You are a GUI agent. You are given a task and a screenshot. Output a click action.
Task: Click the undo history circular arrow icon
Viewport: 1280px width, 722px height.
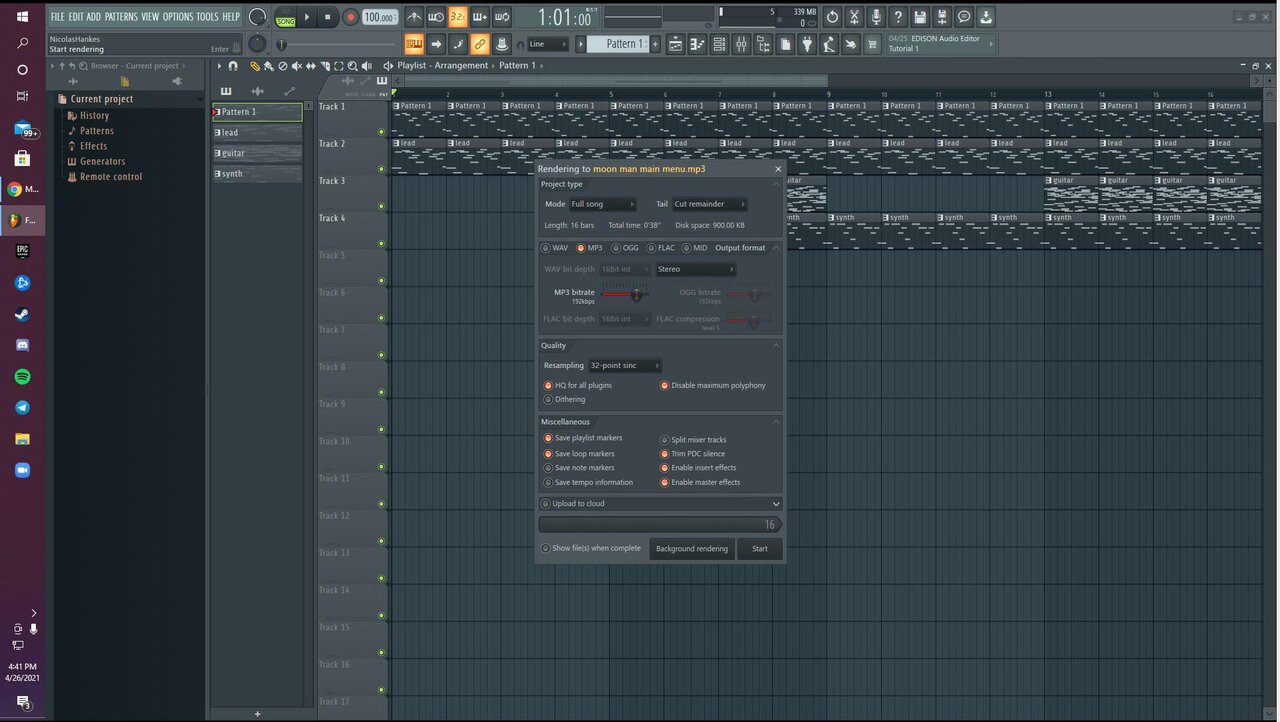(832, 17)
